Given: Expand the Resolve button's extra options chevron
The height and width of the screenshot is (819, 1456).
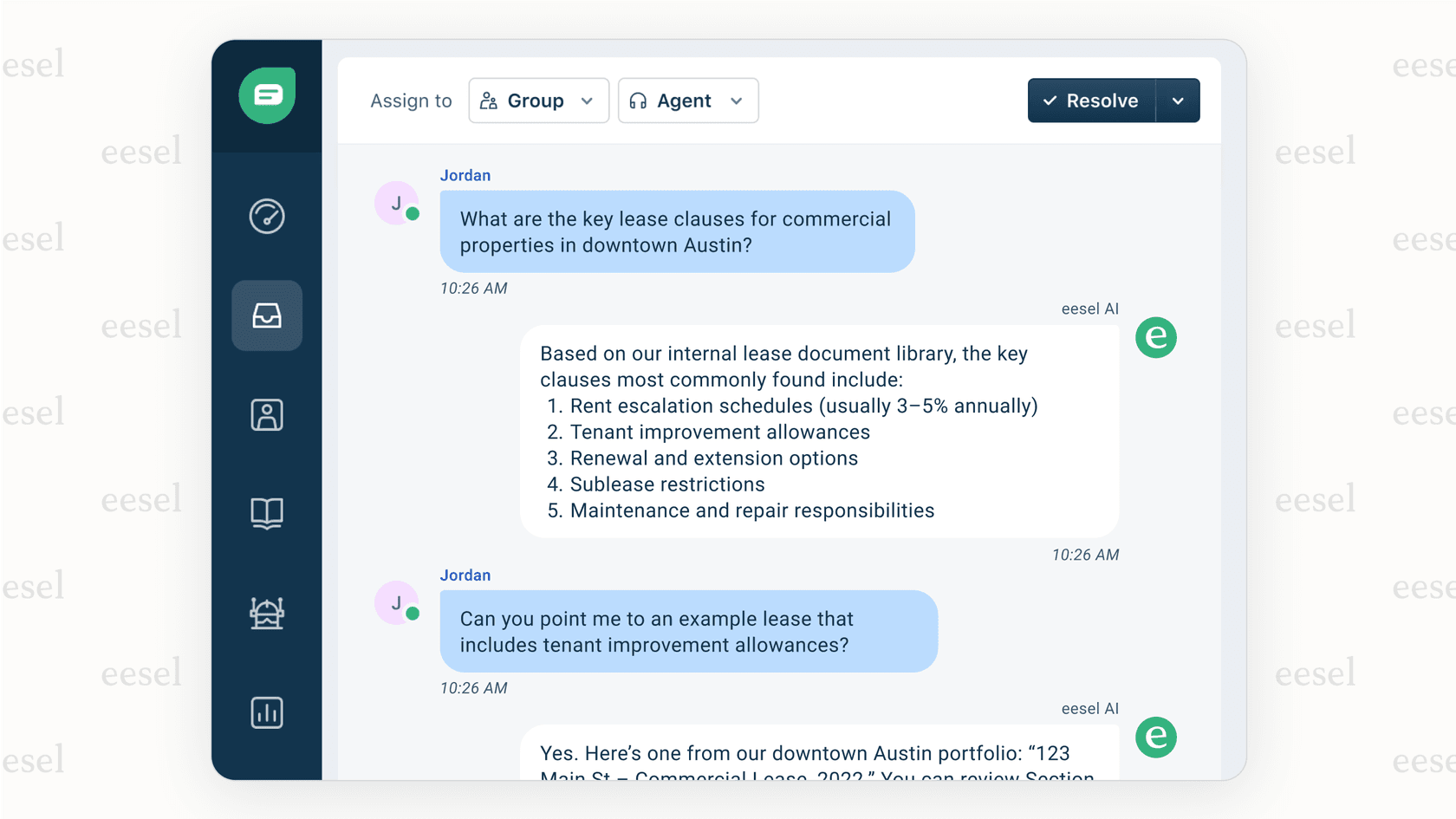Looking at the screenshot, I should 1178,101.
